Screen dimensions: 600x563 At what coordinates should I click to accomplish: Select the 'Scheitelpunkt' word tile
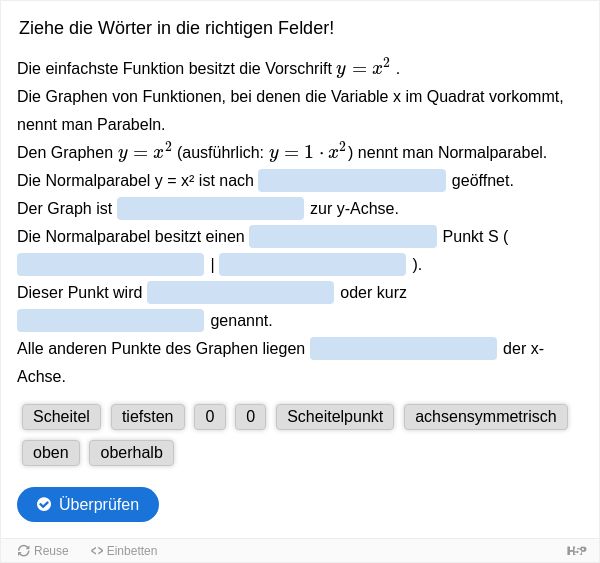(x=335, y=417)
